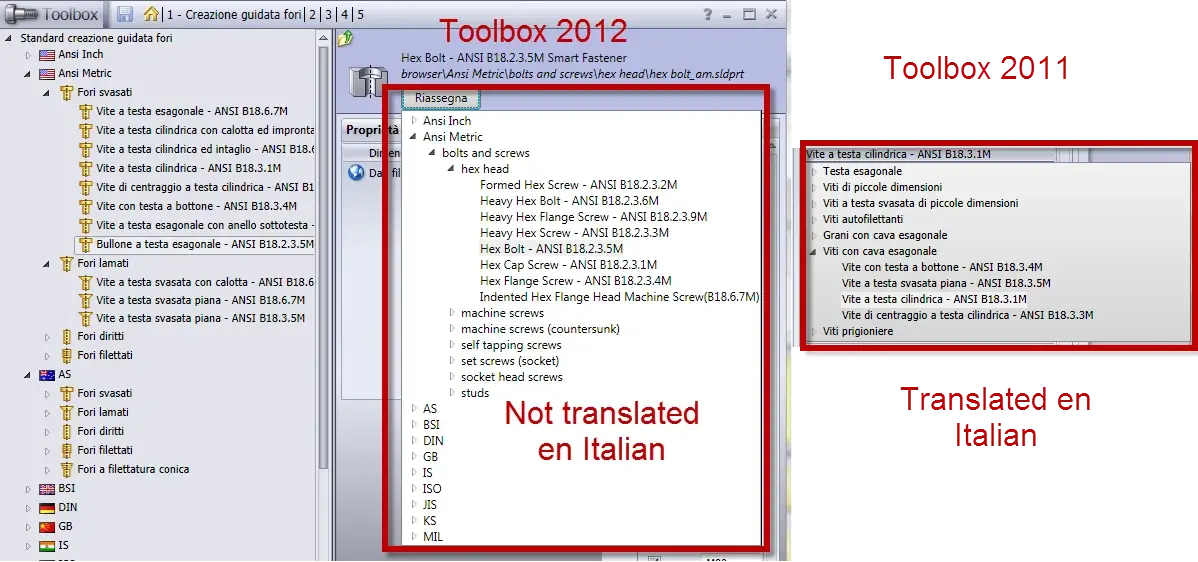
Task: Click Standard creazione guidata fori root
Action: coord(96,37)
